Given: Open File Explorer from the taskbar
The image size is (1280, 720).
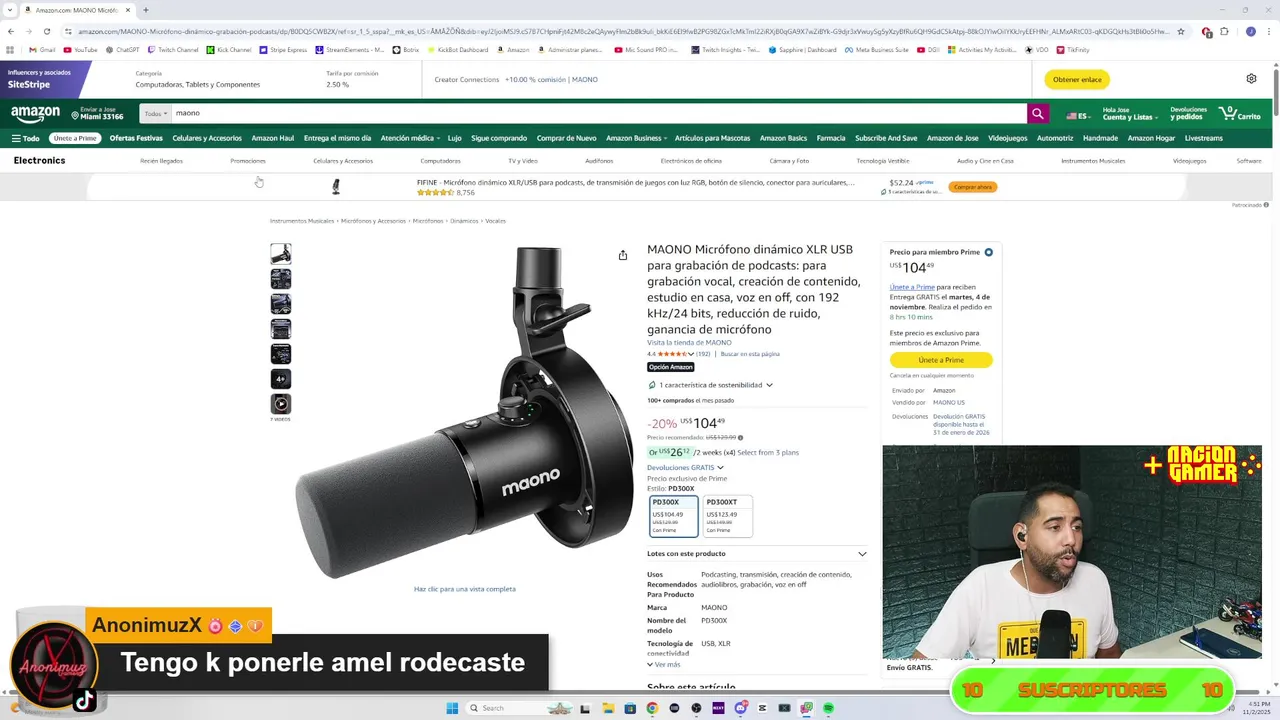Looking at the screenshot, I should click(x=608, y=708).
